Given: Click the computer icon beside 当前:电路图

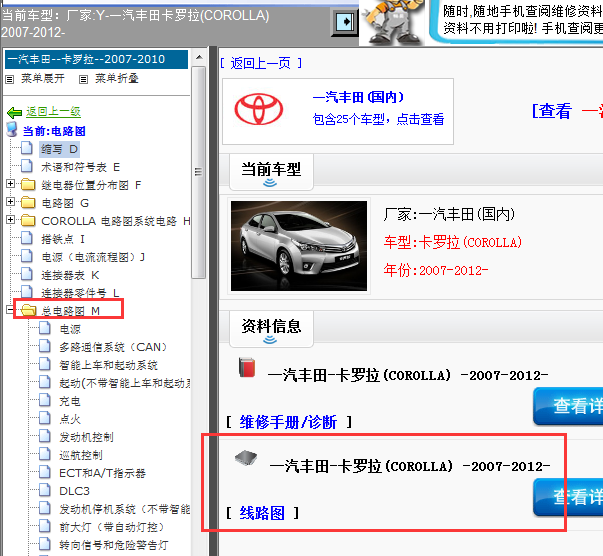Looking at the screenshot, I should pyautogui.click(x=12, y=130).
